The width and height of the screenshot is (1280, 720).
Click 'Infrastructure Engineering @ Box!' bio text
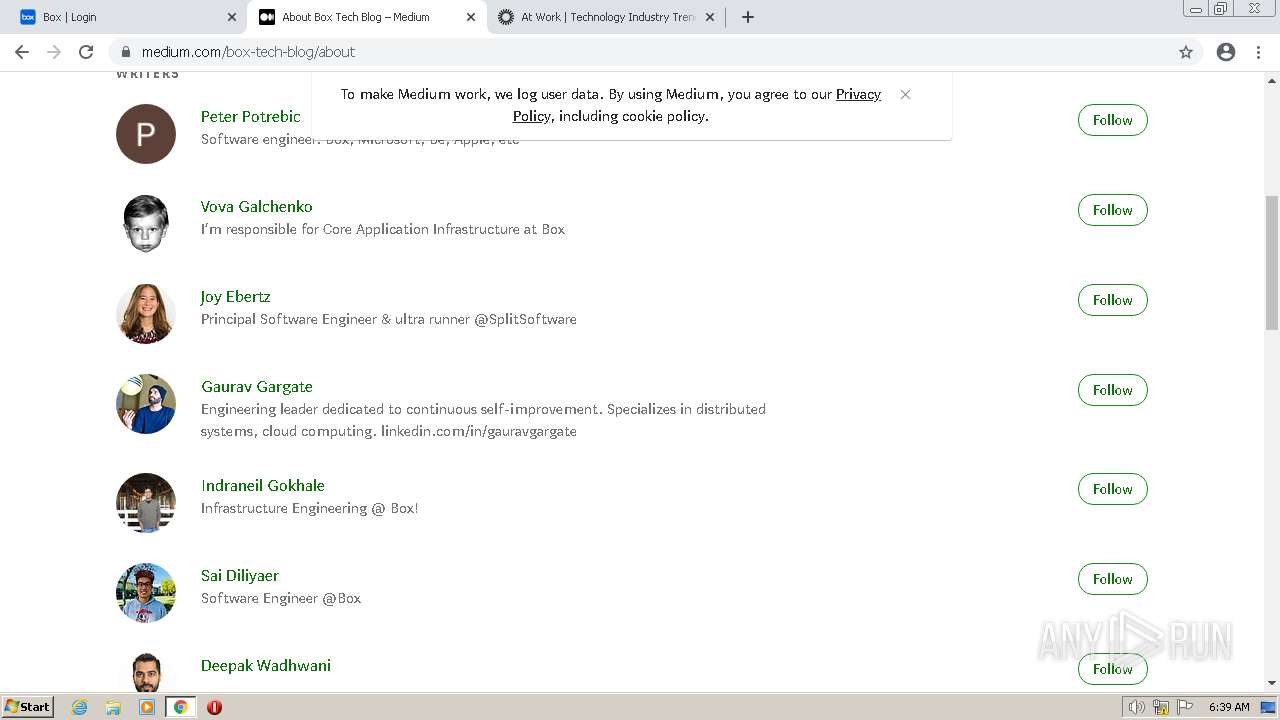click(x=310, y=508)
